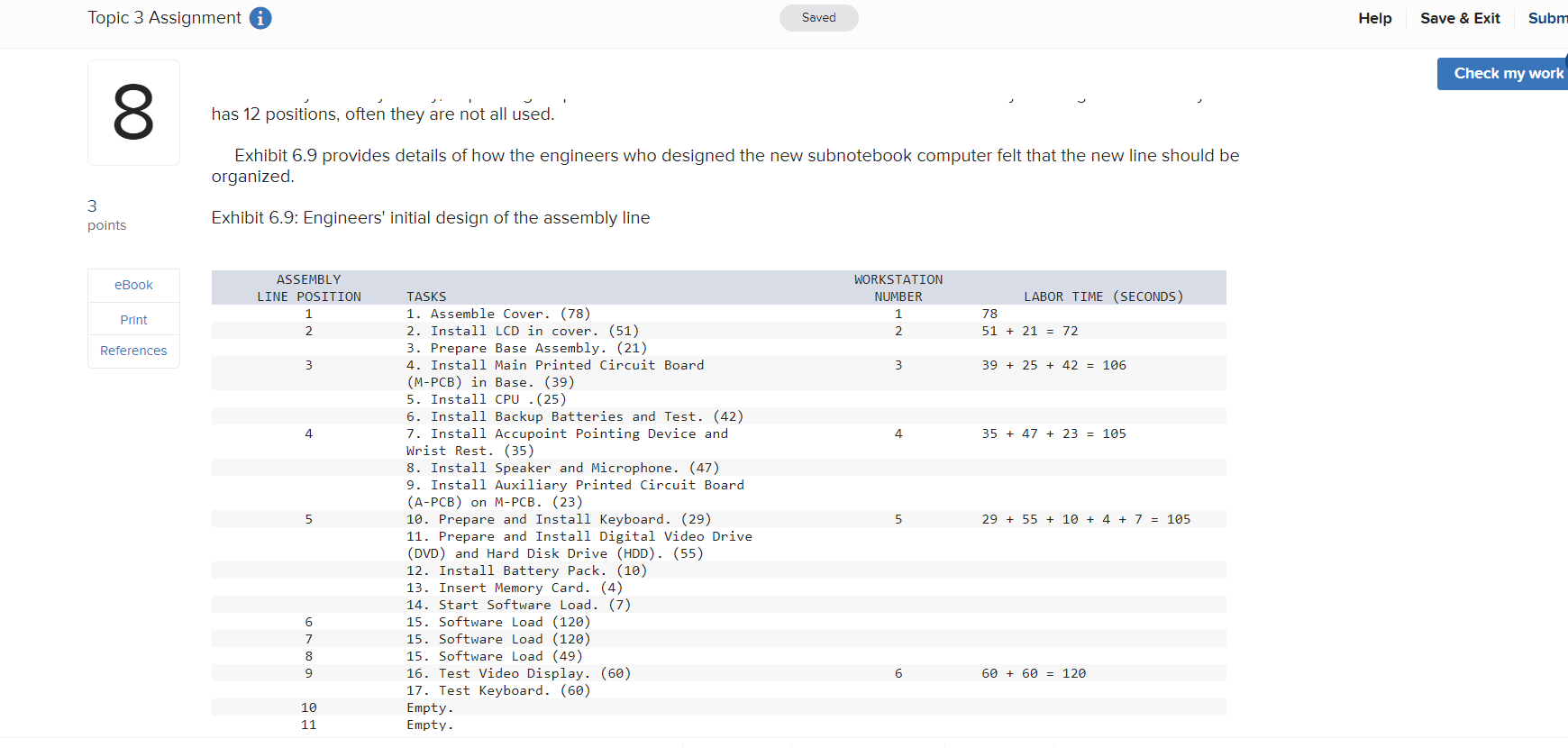This screenshot has width=1568, height=748.
Task: Select '16. Test Video Display. (60)'
Action: click(x=518, y=673)
